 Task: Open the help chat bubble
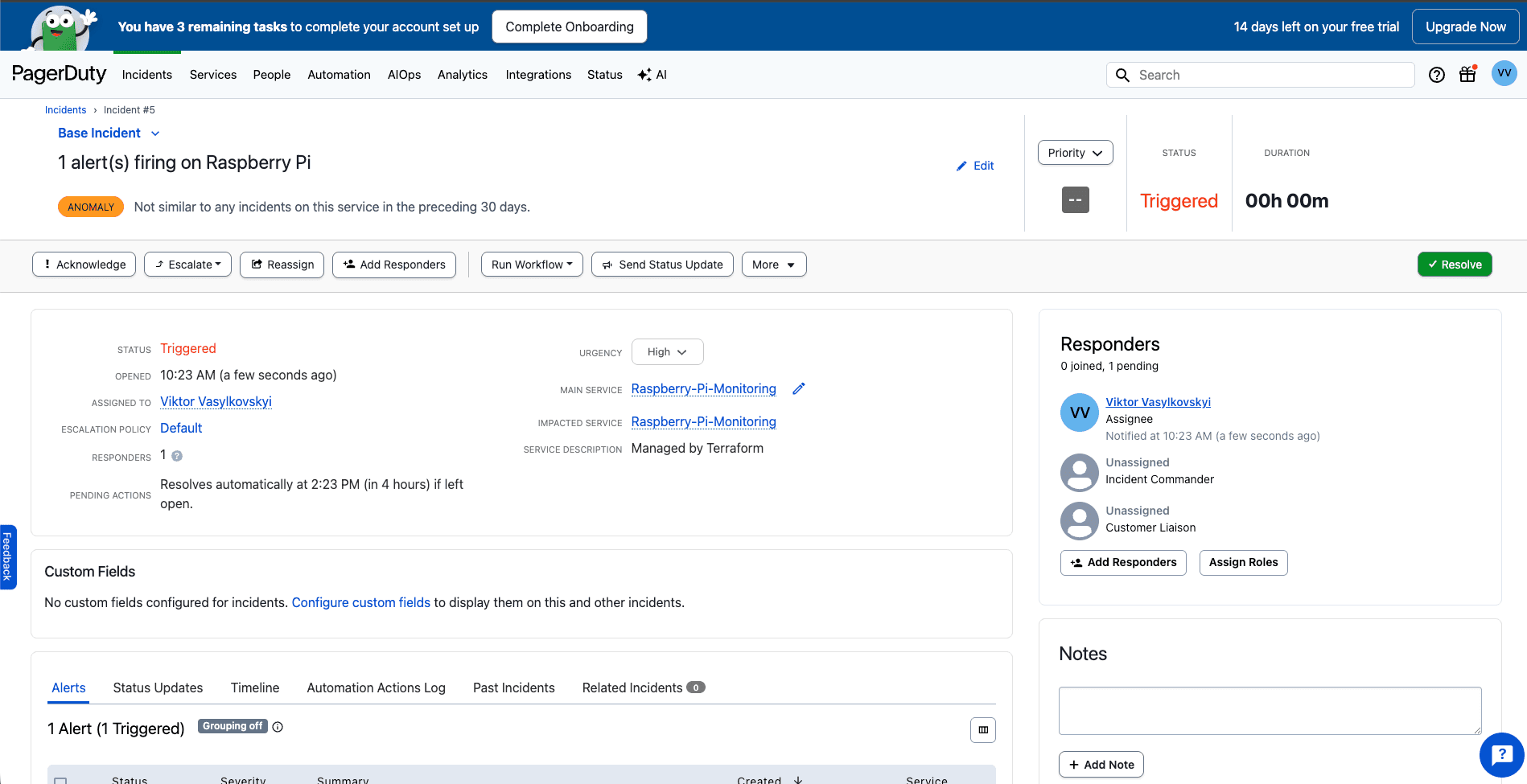(1502, 755)
